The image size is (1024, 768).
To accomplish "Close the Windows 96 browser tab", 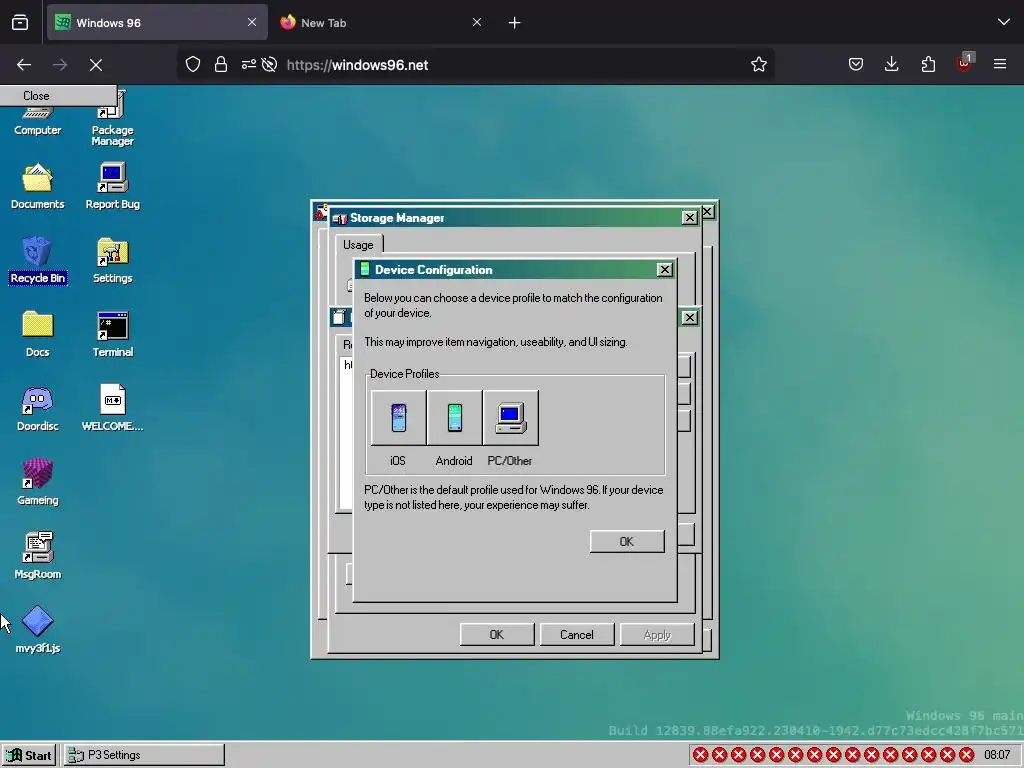I will click(252, 22).
